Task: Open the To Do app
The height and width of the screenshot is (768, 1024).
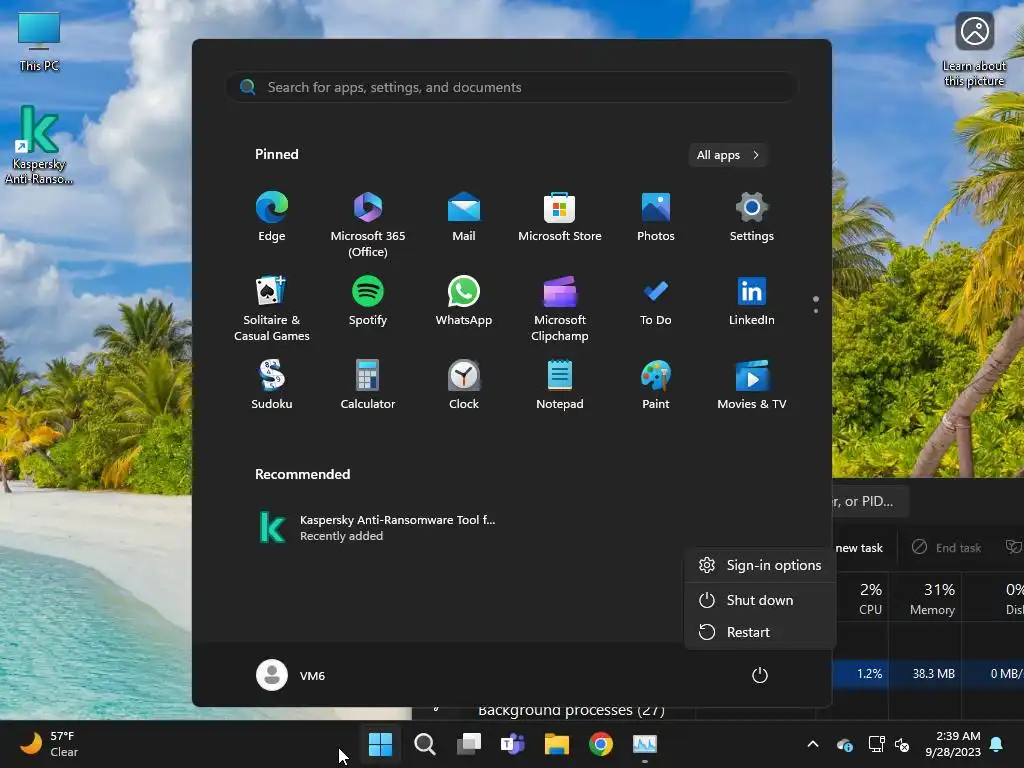Action: [656, 301]
